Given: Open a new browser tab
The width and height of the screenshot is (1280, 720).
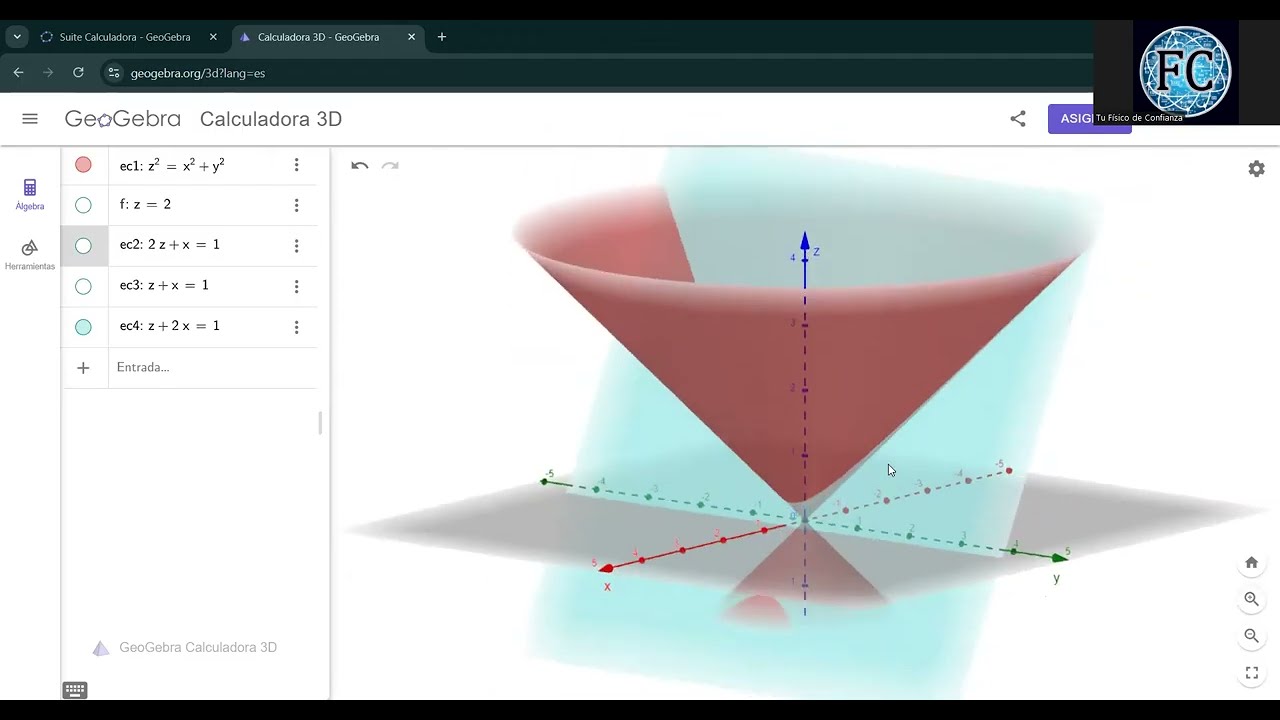Looking at the screenshot, I should (x=442, y=37).
